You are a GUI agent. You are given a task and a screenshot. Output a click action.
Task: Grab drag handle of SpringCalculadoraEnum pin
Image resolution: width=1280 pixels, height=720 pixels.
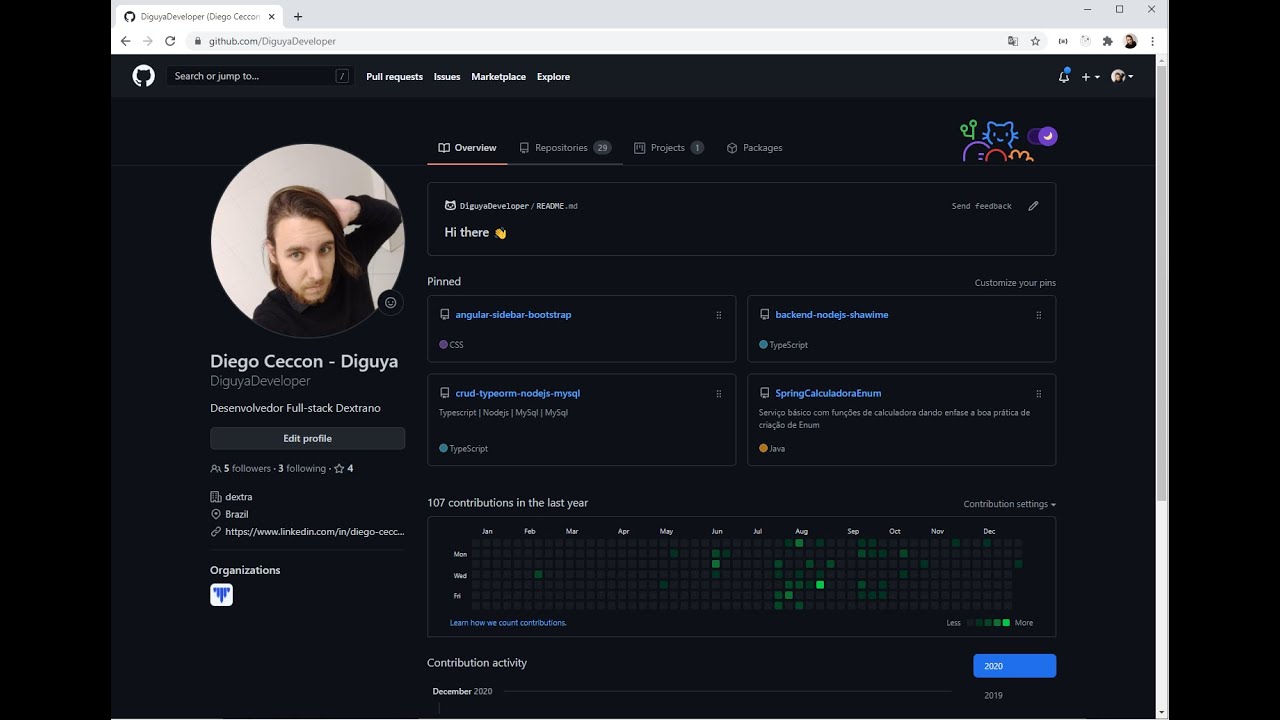point(1038,394)
